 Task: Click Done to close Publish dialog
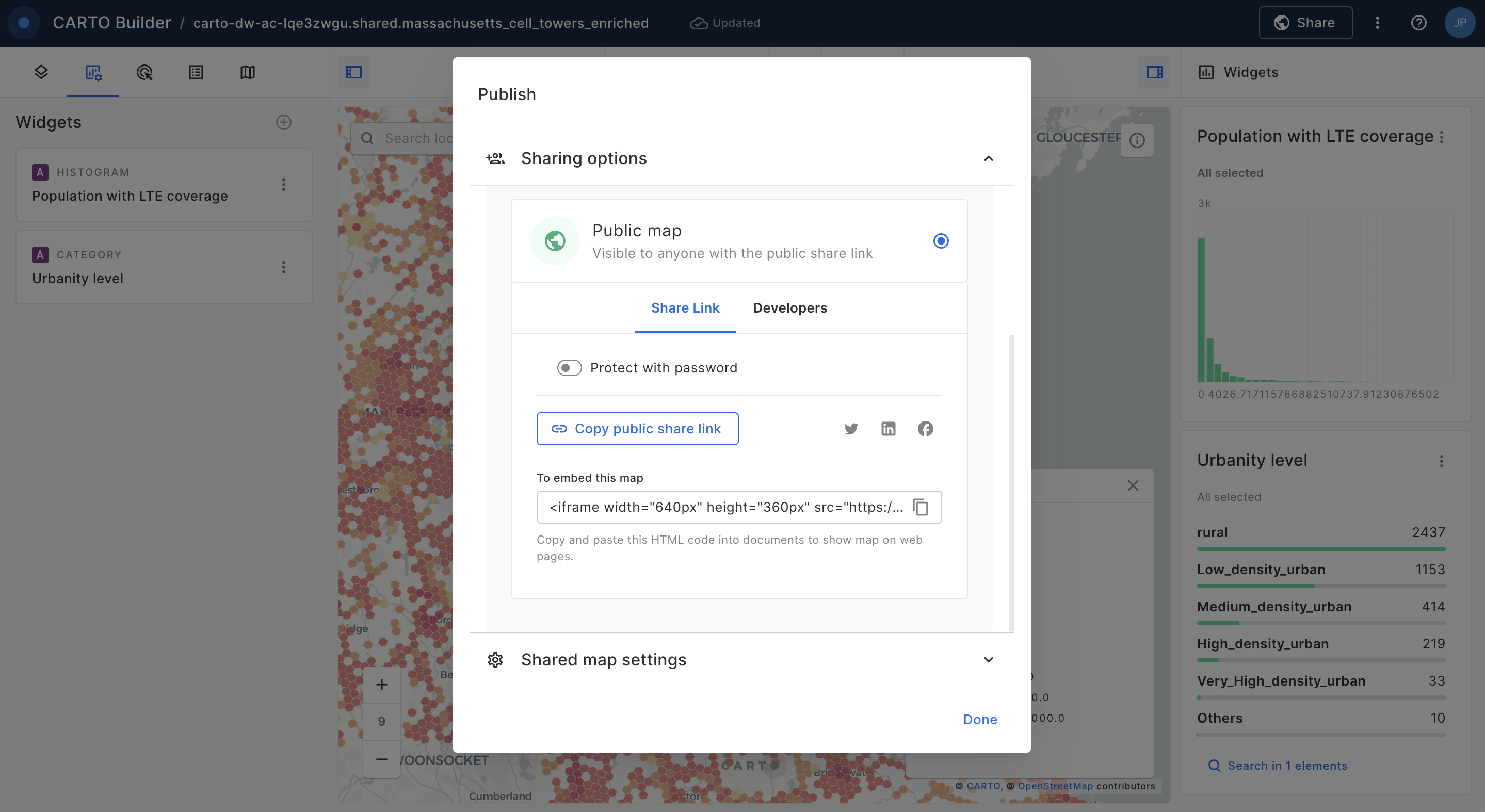980,719
